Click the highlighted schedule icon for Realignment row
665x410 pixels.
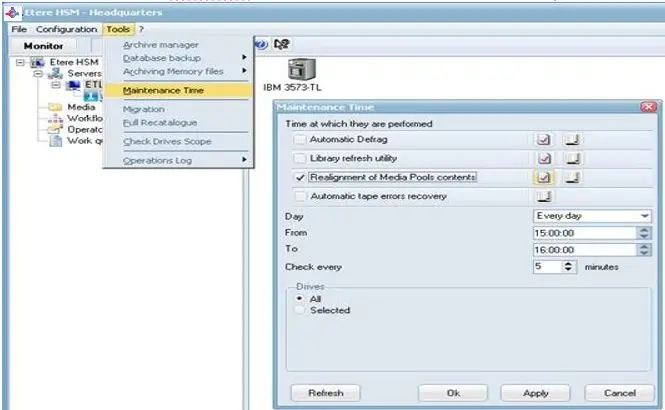click(x=545, y=177)
